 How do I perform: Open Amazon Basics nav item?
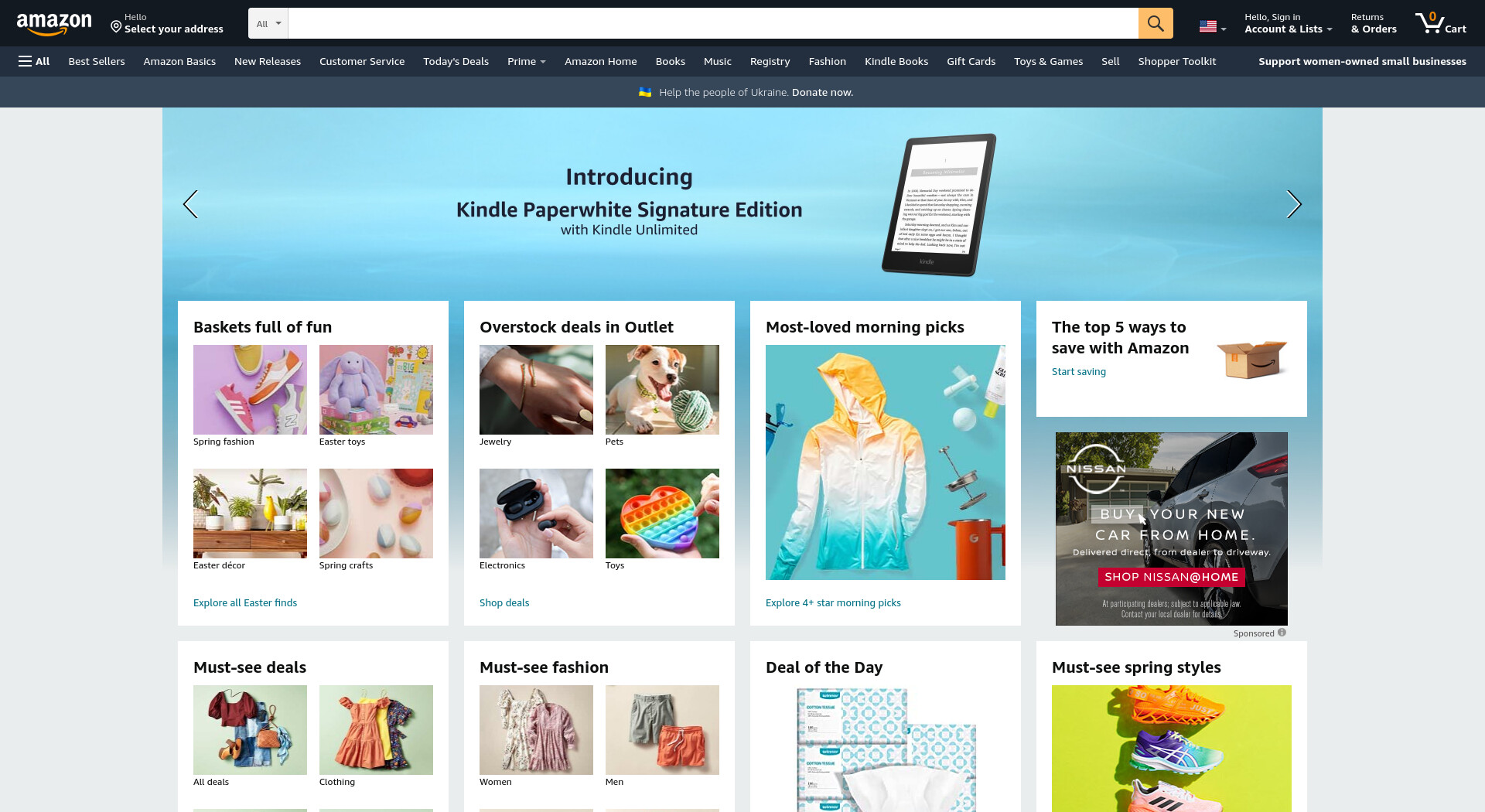[x=179, y=61]
